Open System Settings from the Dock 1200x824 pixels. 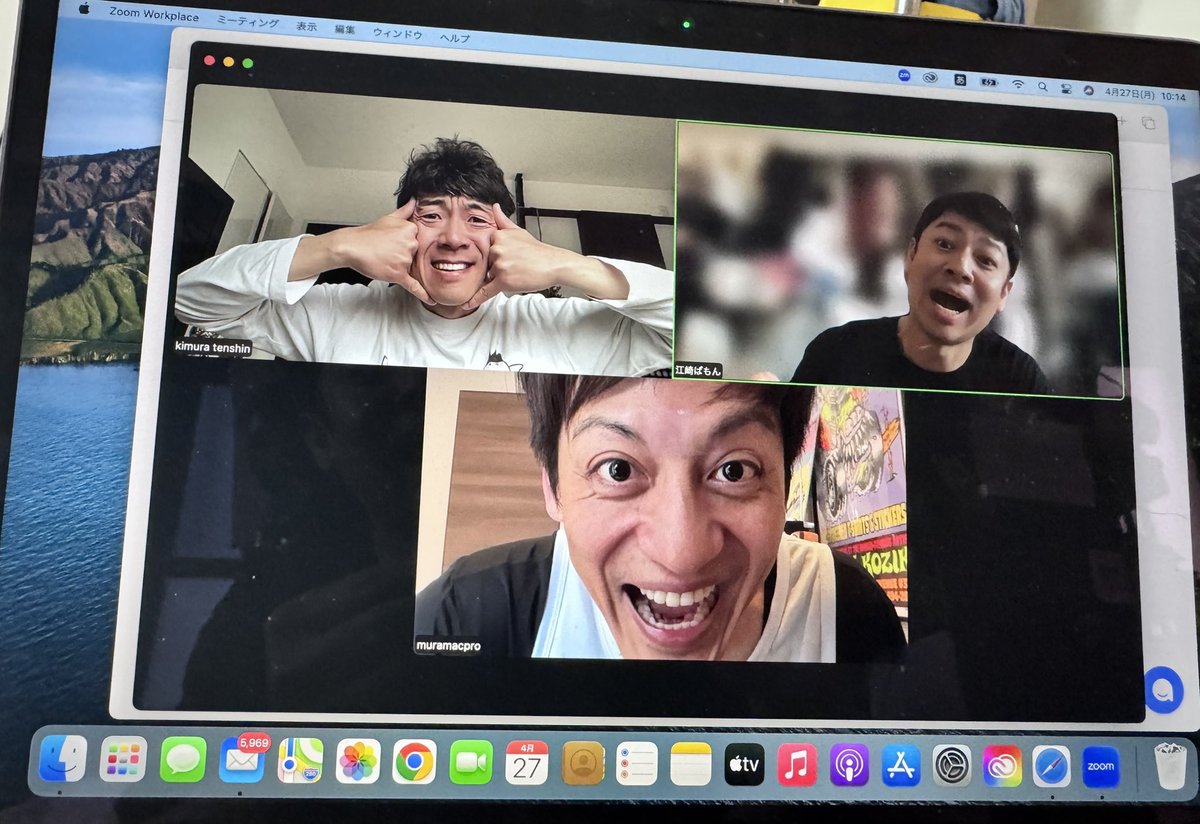coord(952,765)
